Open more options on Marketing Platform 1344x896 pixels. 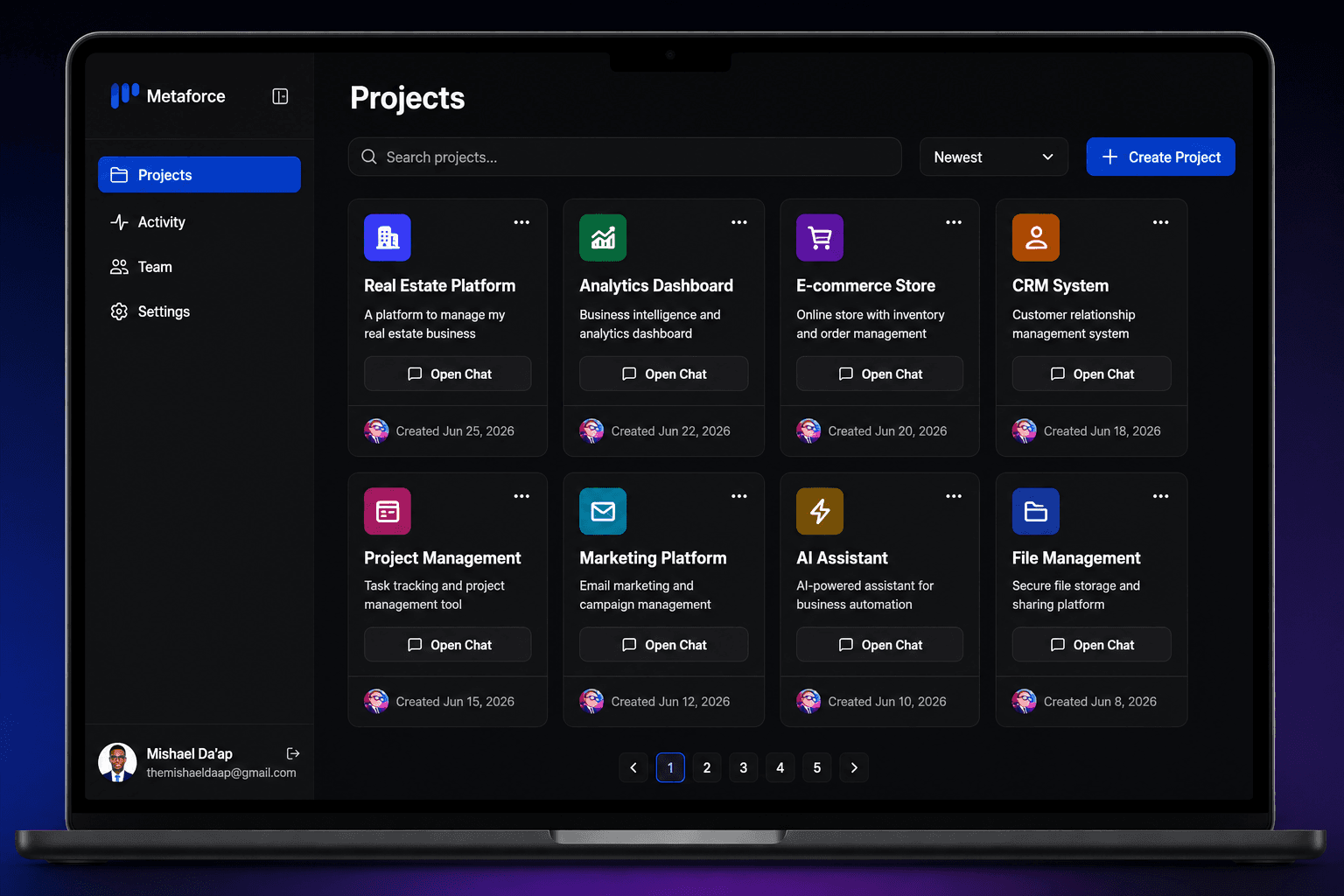(739, 496)
